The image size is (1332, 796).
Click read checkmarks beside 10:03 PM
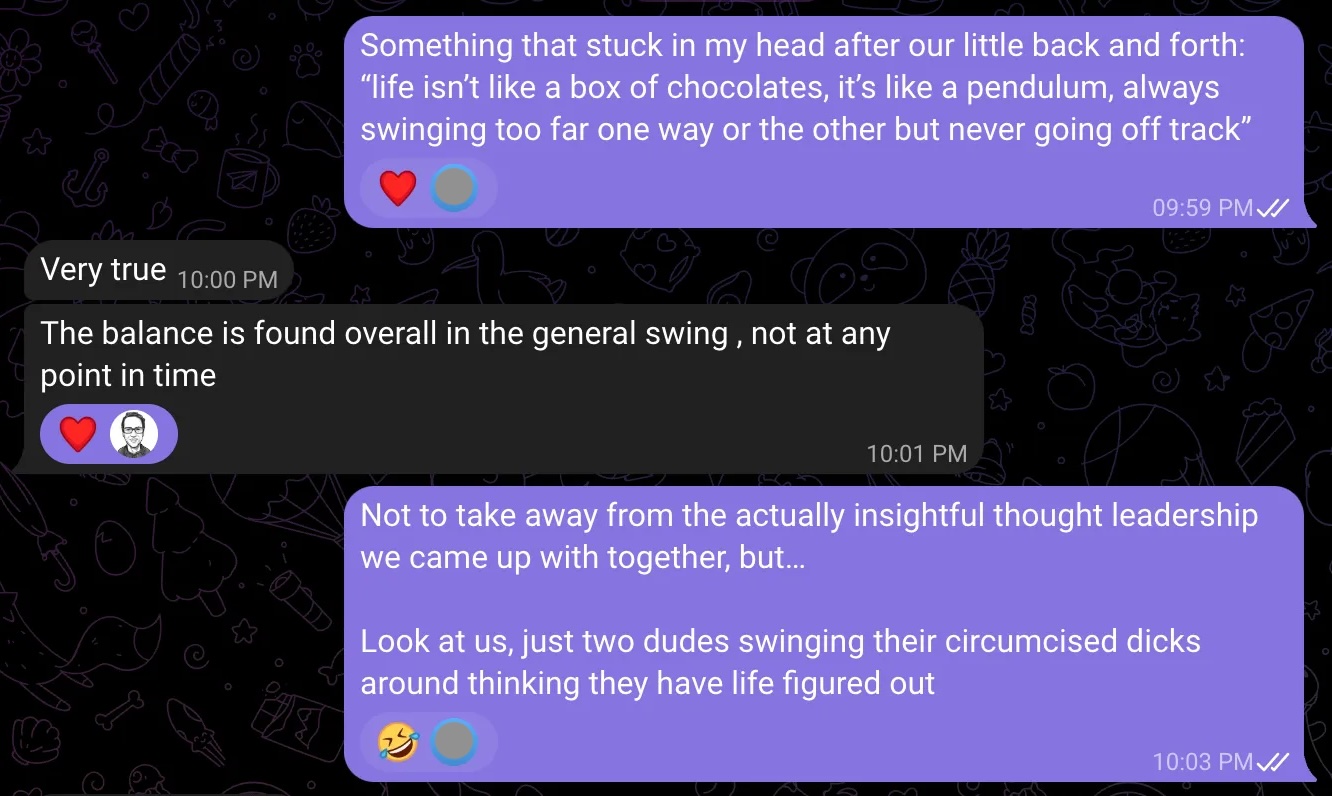(x=1273, y=762)
